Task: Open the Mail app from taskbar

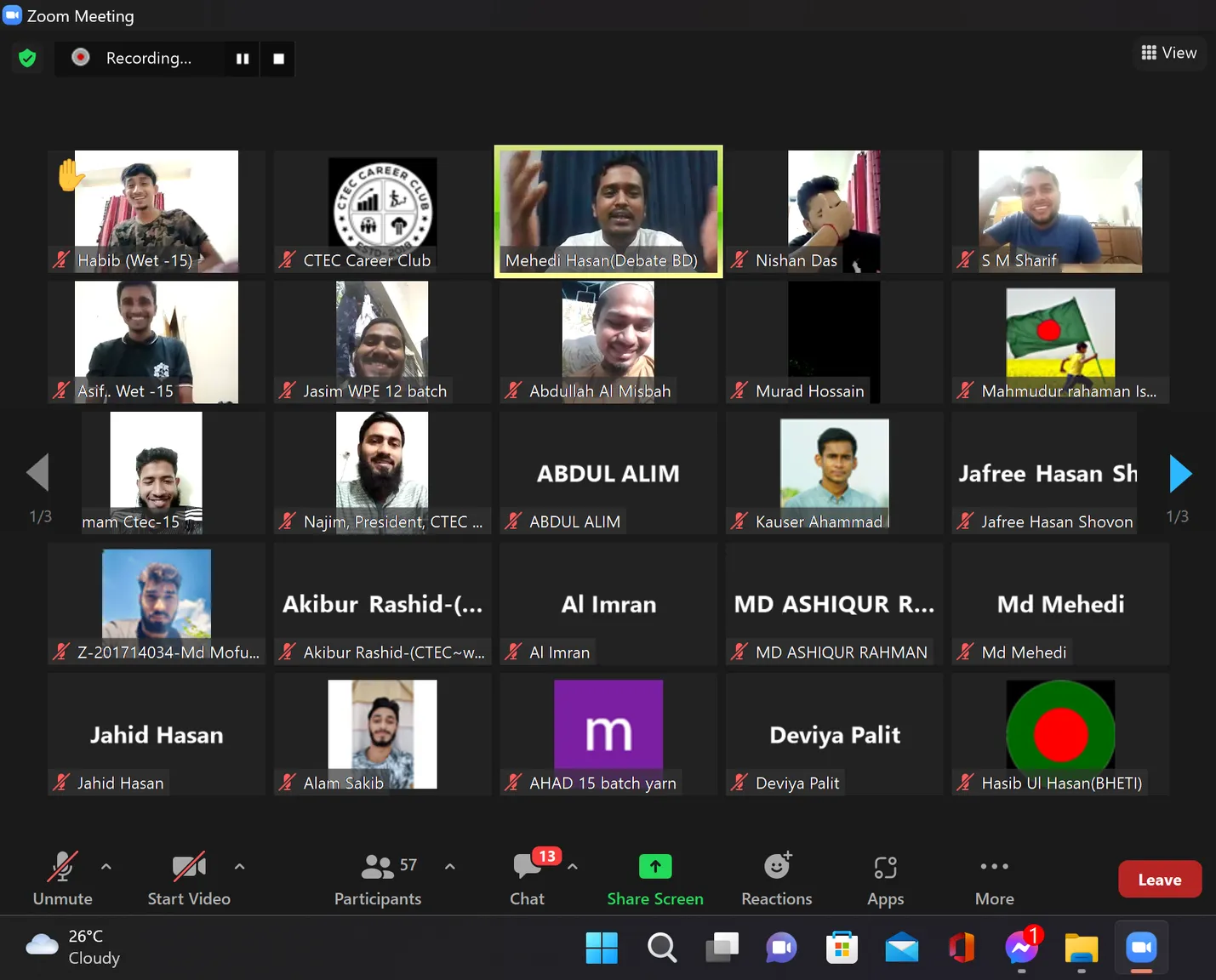Action: pyautogui.click(x=902, y=948)
